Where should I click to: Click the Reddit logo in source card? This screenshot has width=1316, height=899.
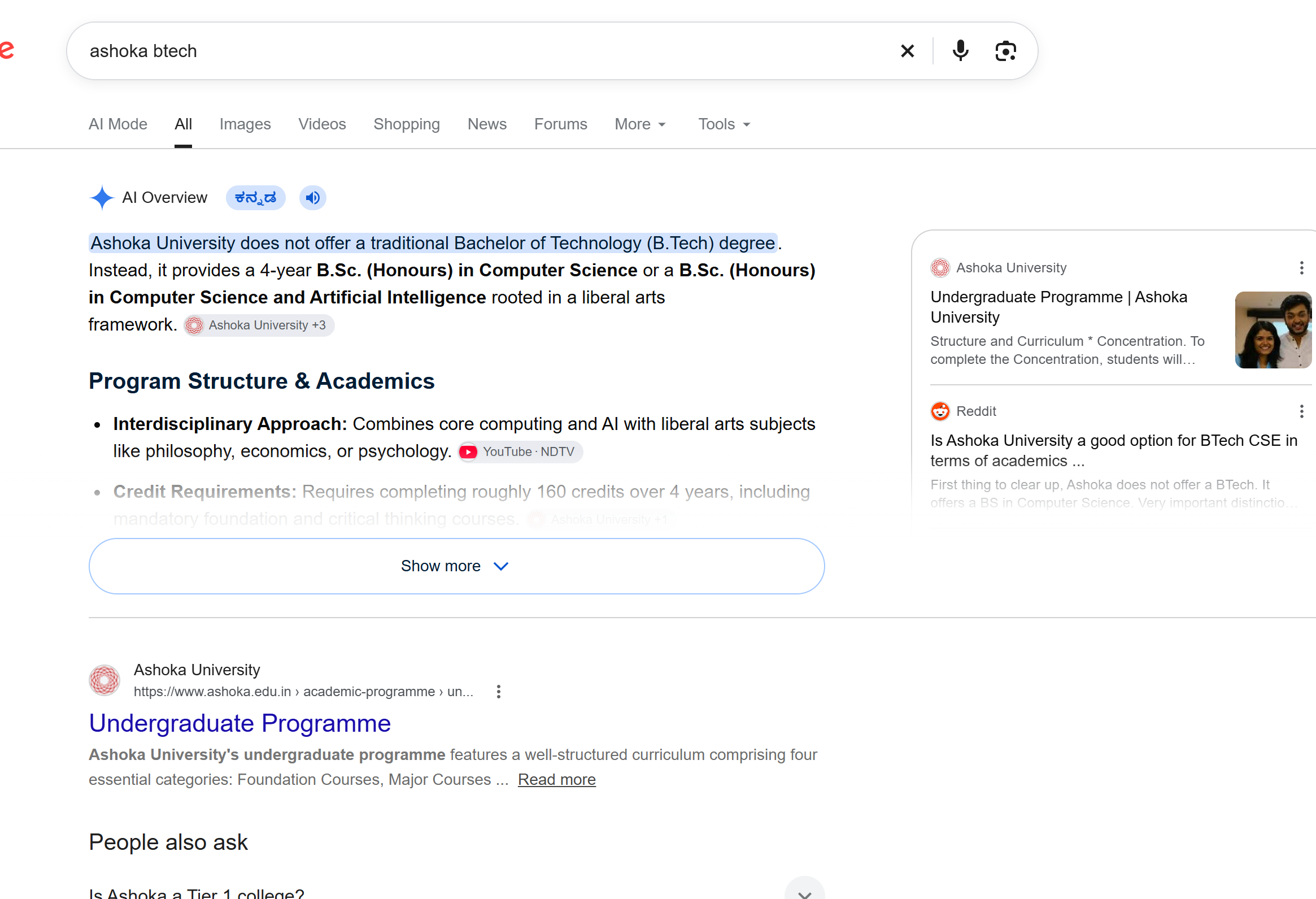pos(940,411)
